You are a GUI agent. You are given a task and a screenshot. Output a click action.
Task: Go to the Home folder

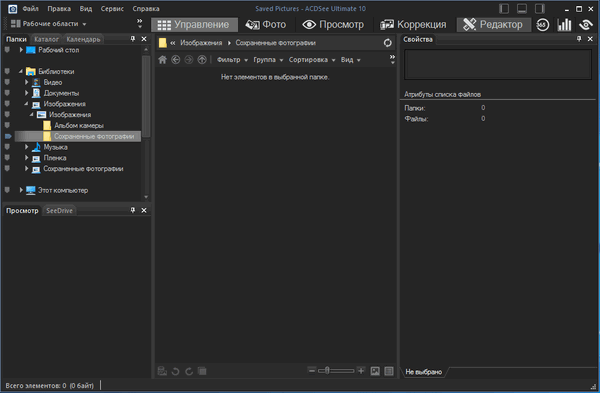tap(163, 60)
